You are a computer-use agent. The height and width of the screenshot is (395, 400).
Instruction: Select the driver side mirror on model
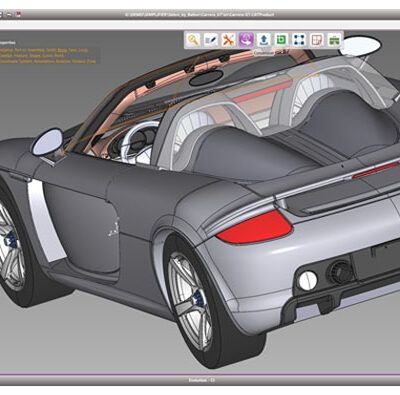click(47, 142)
